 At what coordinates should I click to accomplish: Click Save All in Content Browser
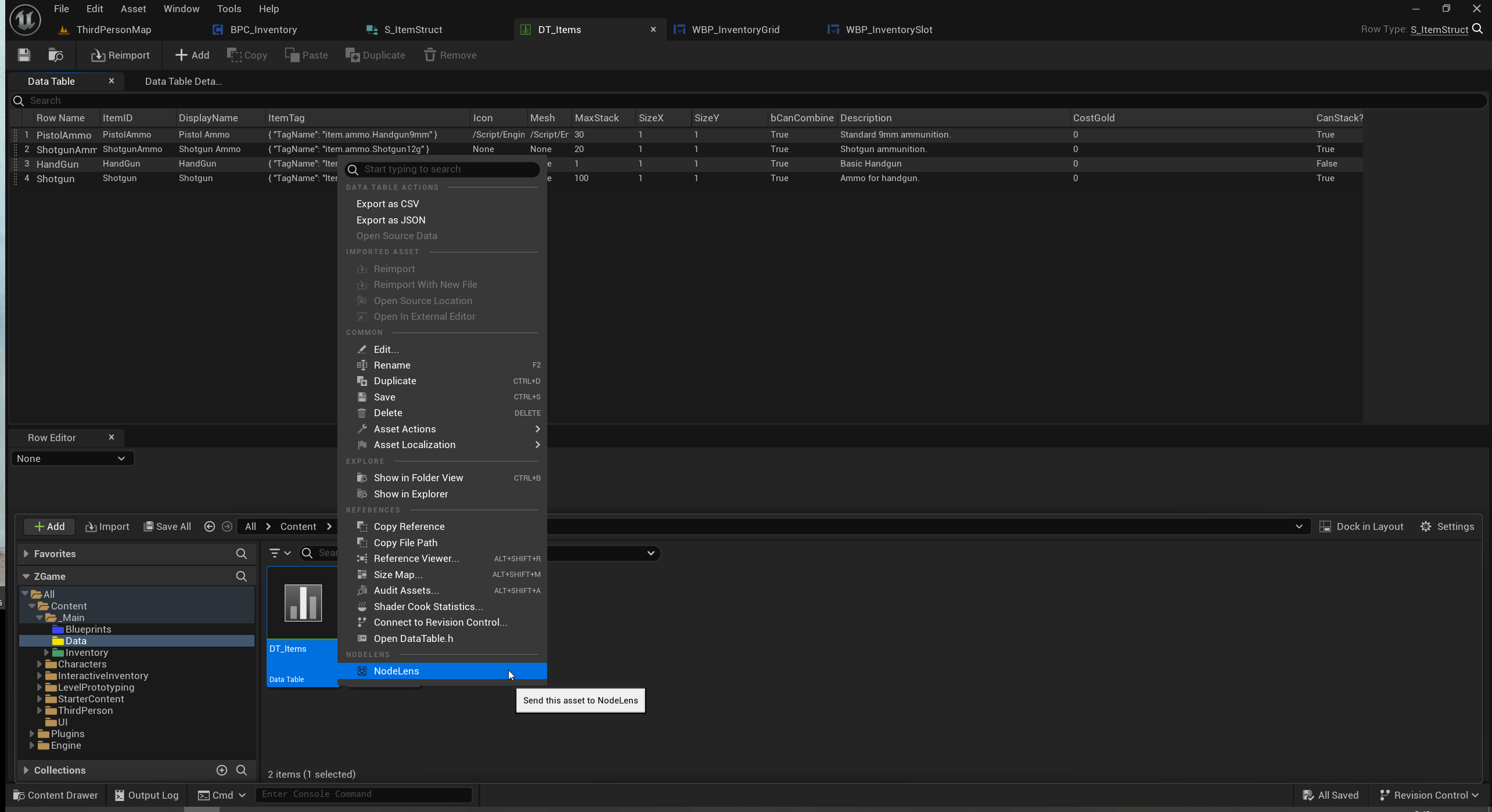[x=167, y=526]
